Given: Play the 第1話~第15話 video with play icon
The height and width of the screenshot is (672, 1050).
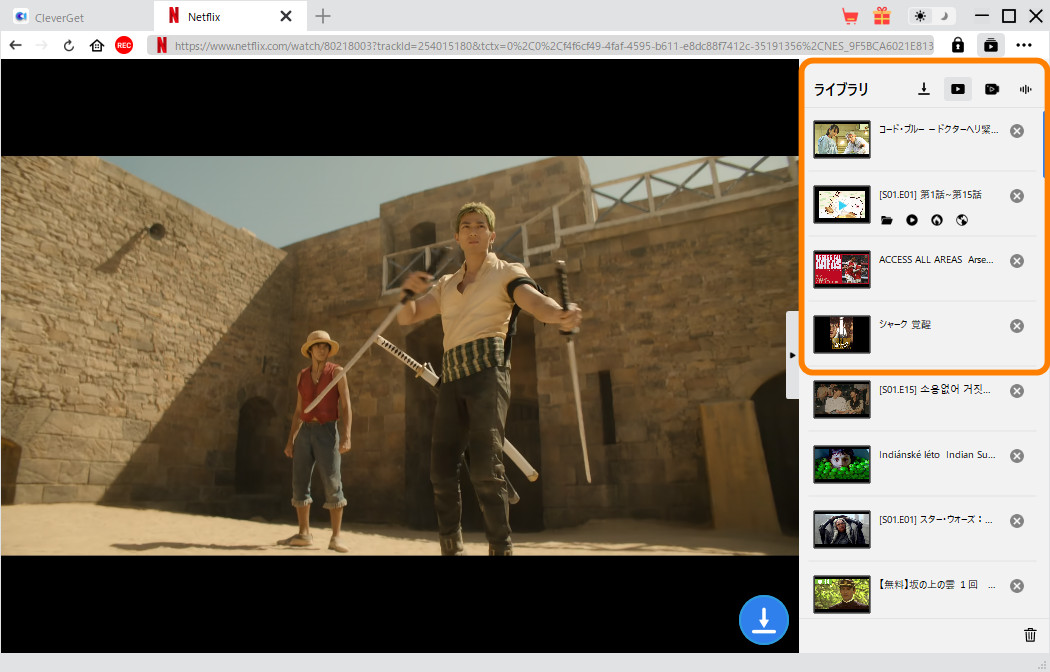Looking at the screenshot, I should [912, 220].
